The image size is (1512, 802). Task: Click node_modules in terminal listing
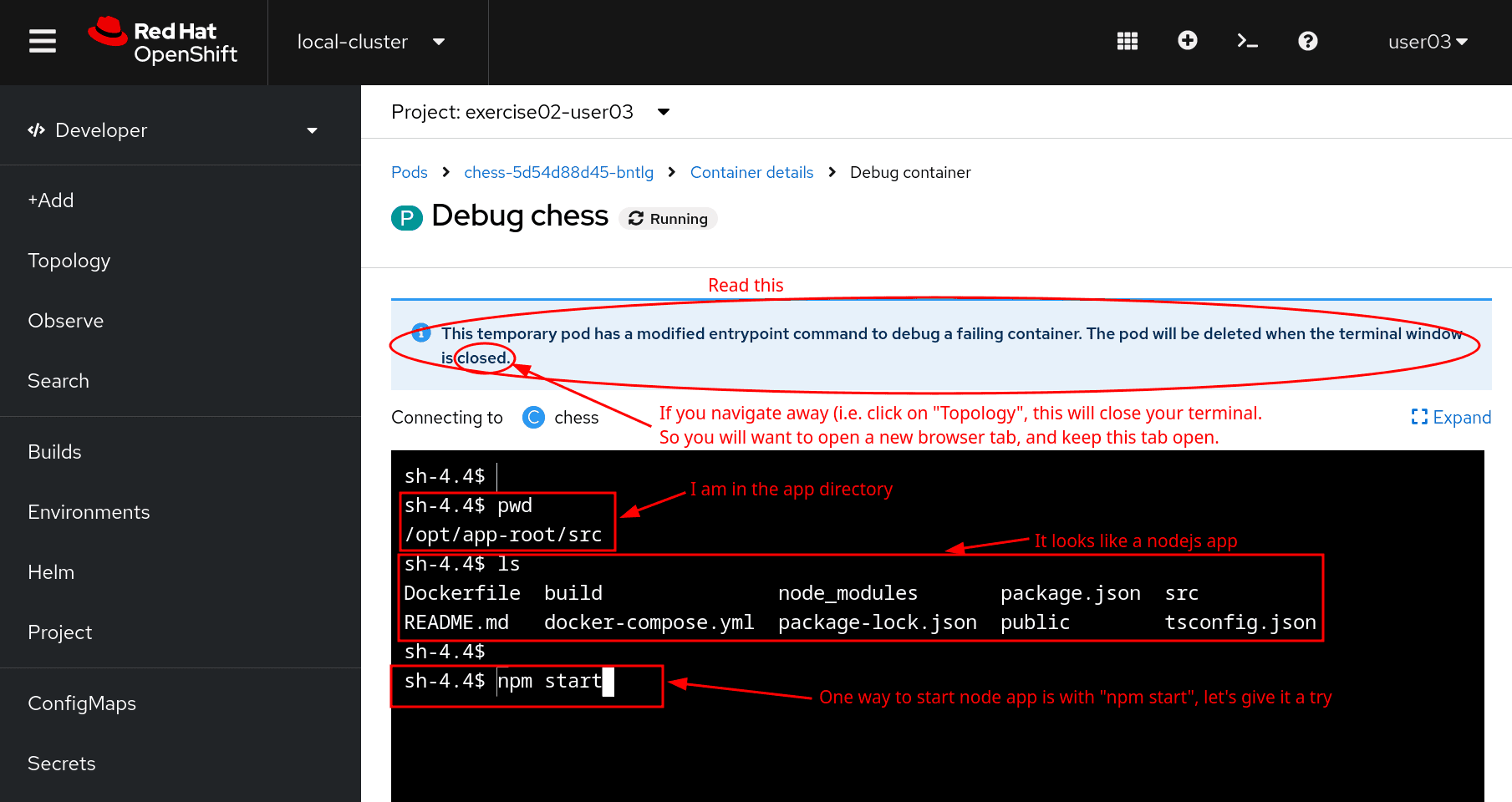point(848,593)
